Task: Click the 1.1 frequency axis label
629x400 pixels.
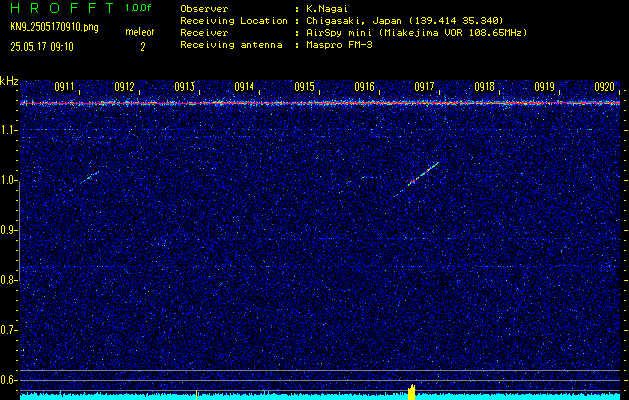Action: click(8, 131)
